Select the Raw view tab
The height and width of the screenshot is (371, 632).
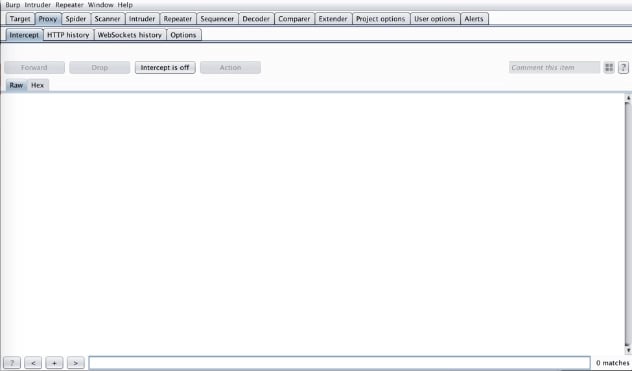click(17, 85)
